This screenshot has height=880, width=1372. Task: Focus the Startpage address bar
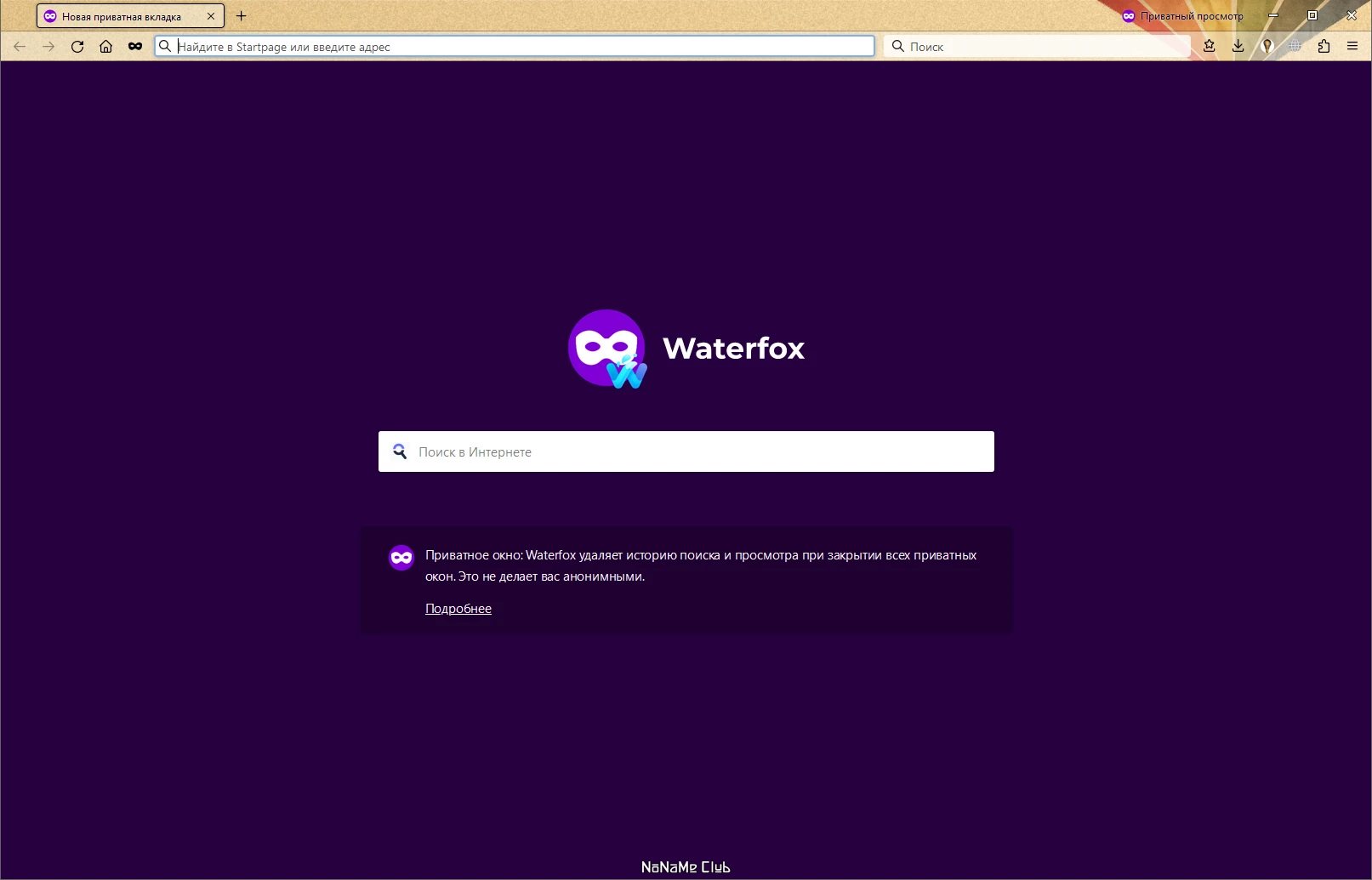[515, 46]
